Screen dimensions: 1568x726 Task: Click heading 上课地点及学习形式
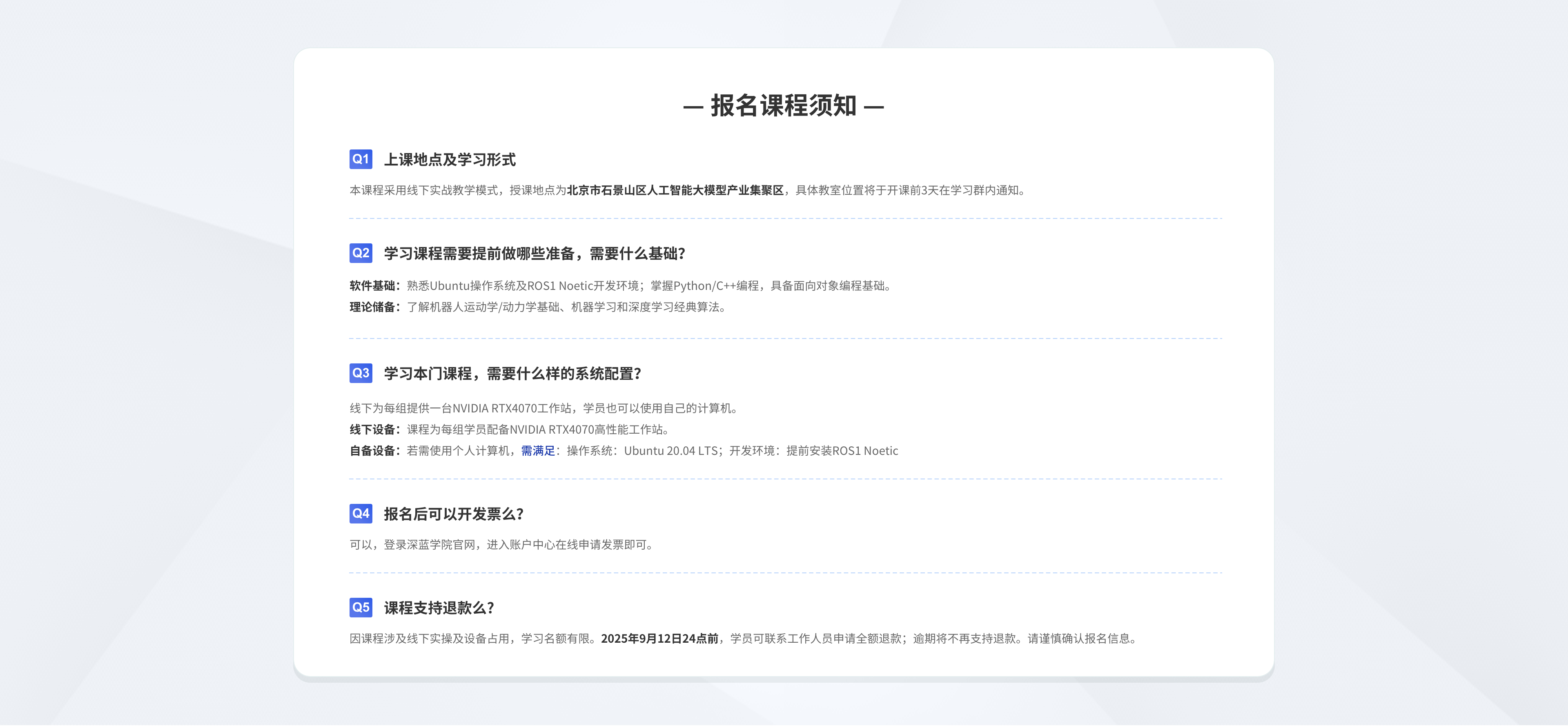(x=450, y=159)
